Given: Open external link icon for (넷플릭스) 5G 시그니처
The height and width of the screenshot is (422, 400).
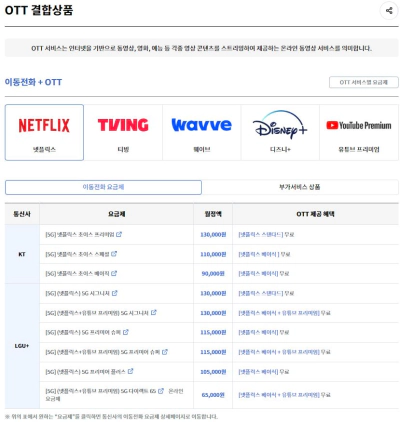Looking at the screenshot, I should tap(115, 293).
